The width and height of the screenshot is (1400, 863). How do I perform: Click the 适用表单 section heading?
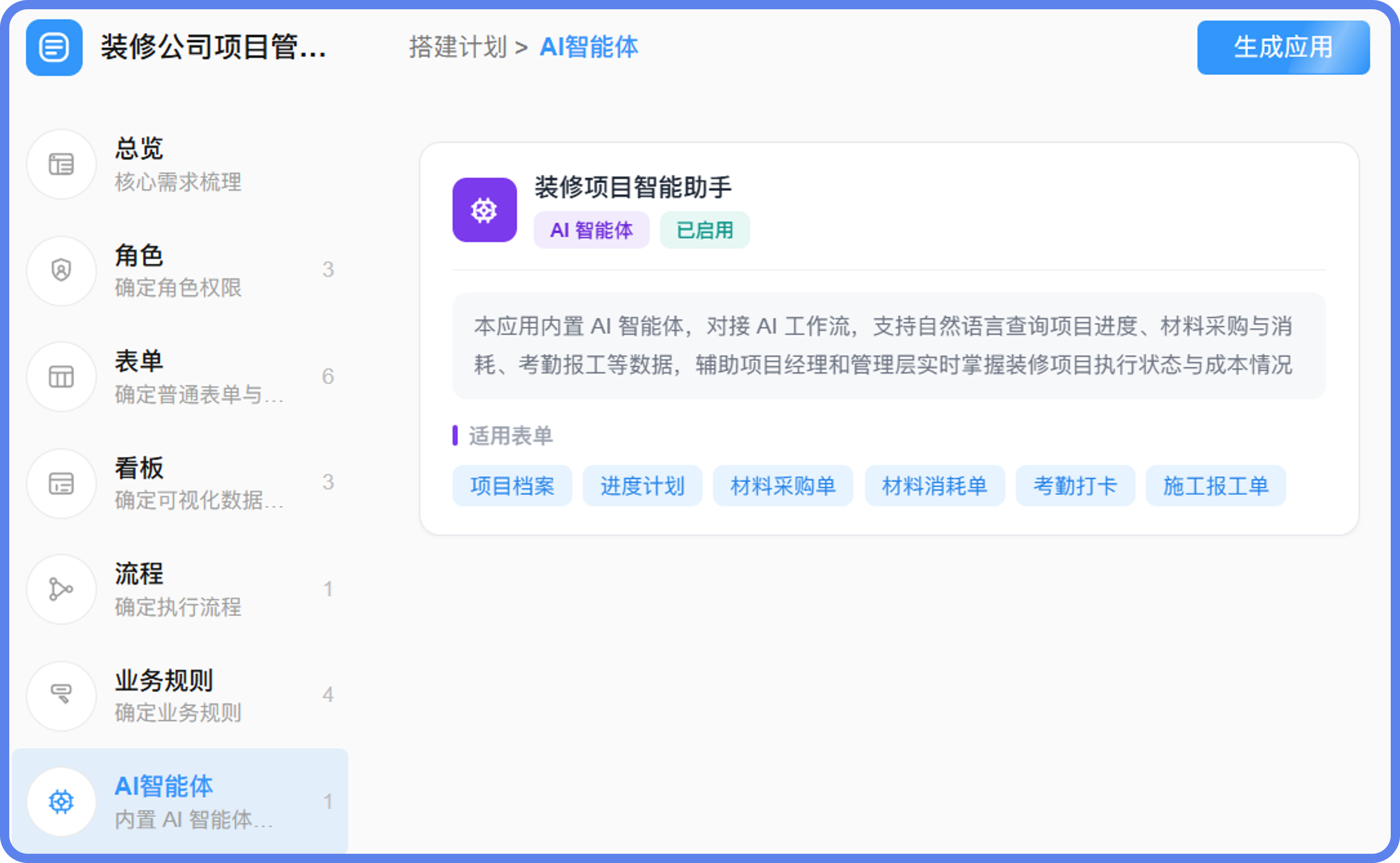coord(510,436)
